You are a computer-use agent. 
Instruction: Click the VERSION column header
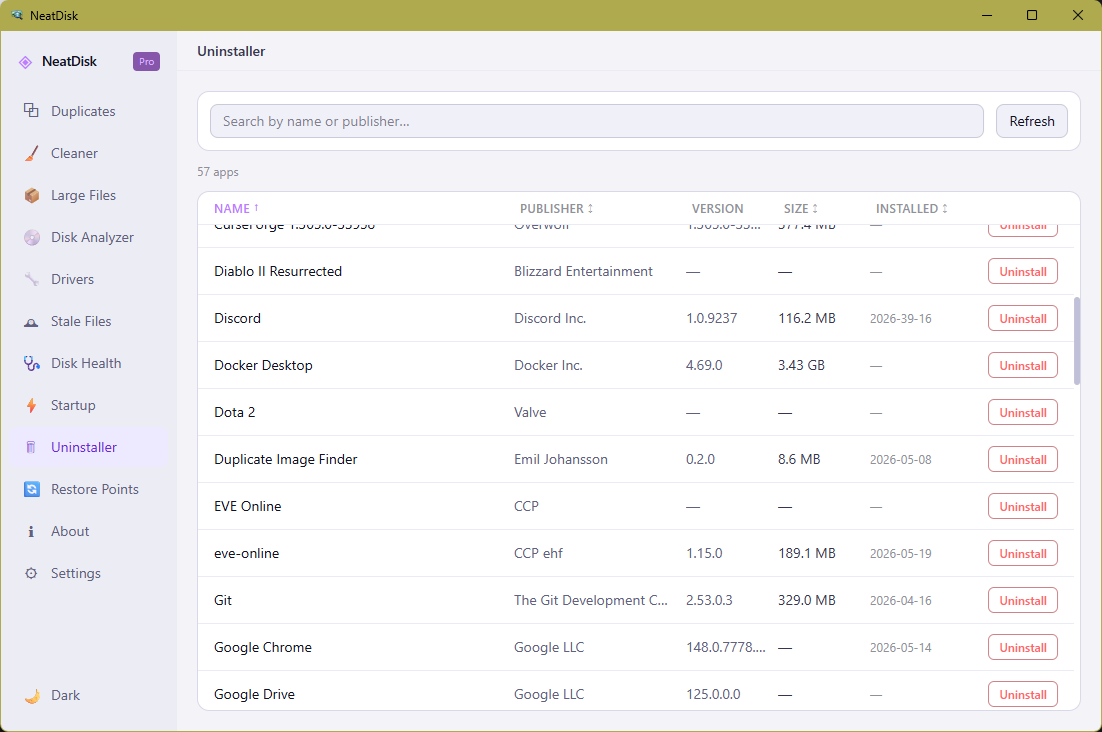(x=717, y=209)
